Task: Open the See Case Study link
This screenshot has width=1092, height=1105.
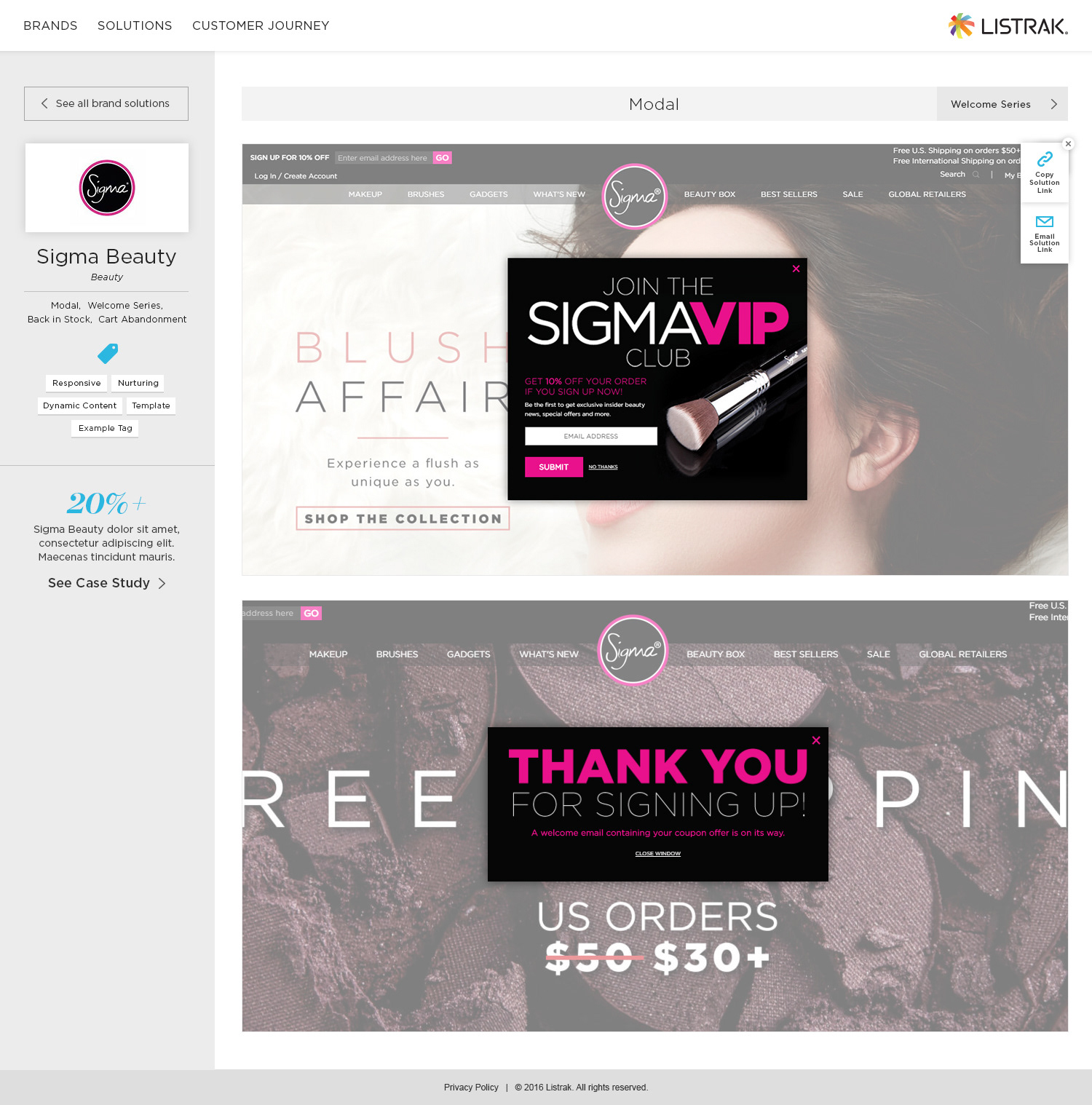Action: [x=107, y=583]
